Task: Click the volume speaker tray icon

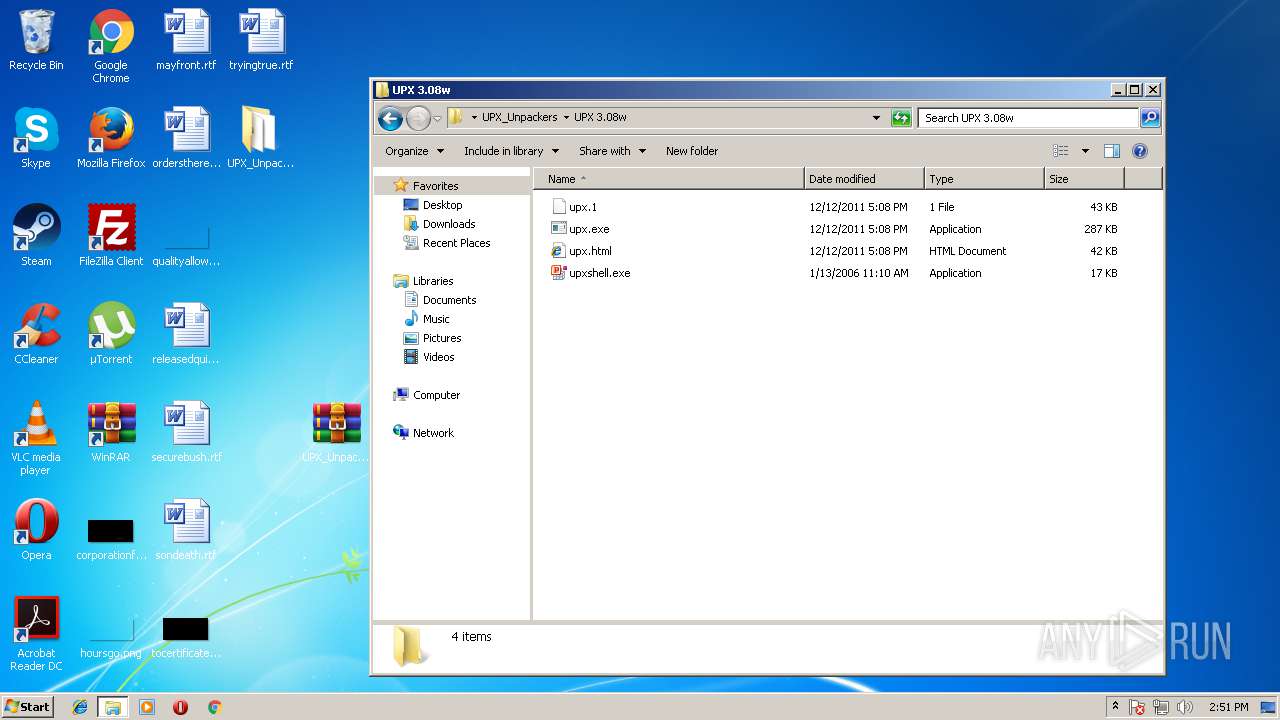Action: point(1185,707)
